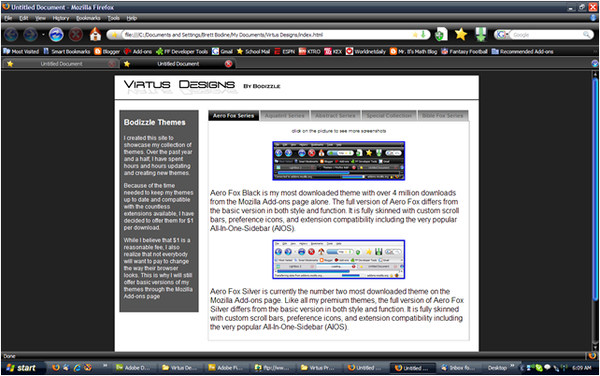Open the Worldnetdaily bookmark

366,51
